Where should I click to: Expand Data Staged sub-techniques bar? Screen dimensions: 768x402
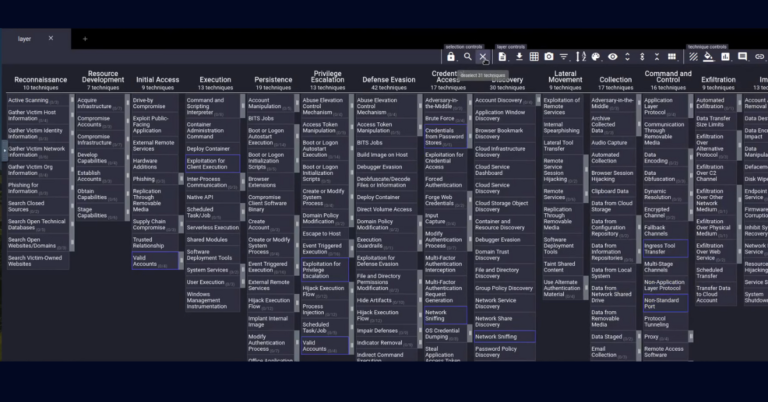coord(639,337)
